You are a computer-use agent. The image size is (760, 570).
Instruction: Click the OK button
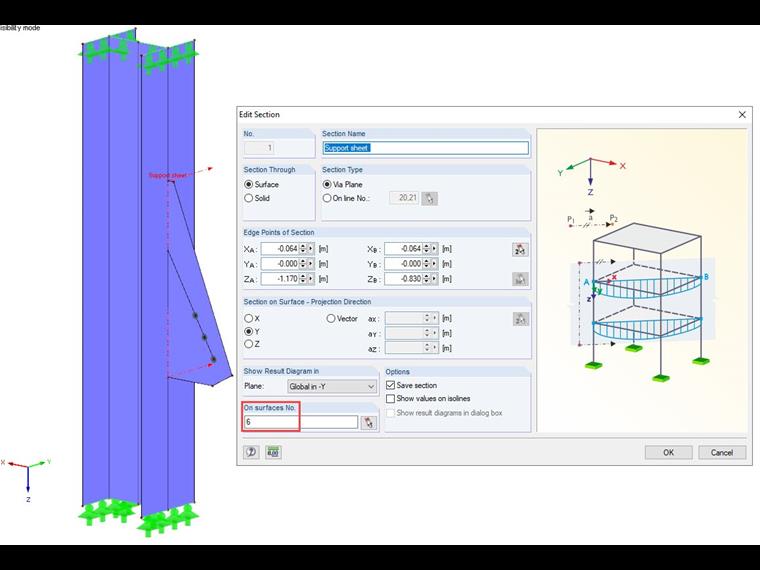click(x=668, y=452)
